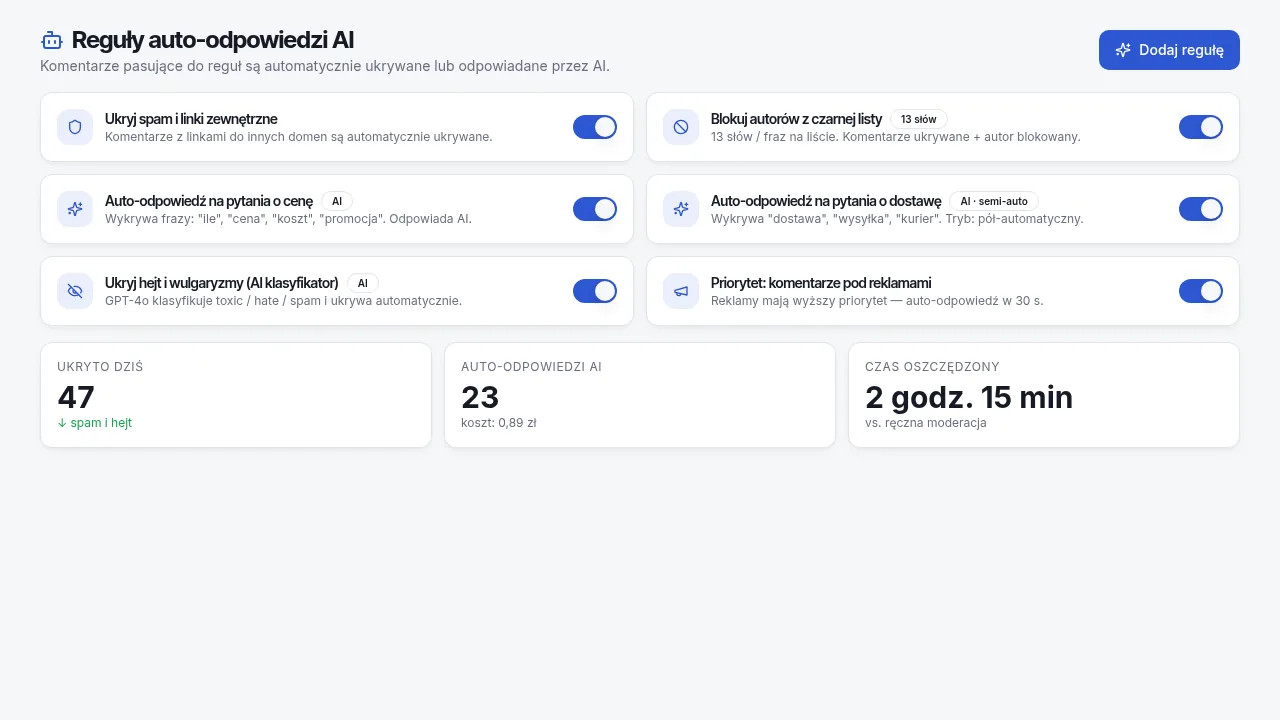Click the spam i hejt green trend text
Screen dimensions: 1280x720
pyautogui.click(x=95, y=423)
